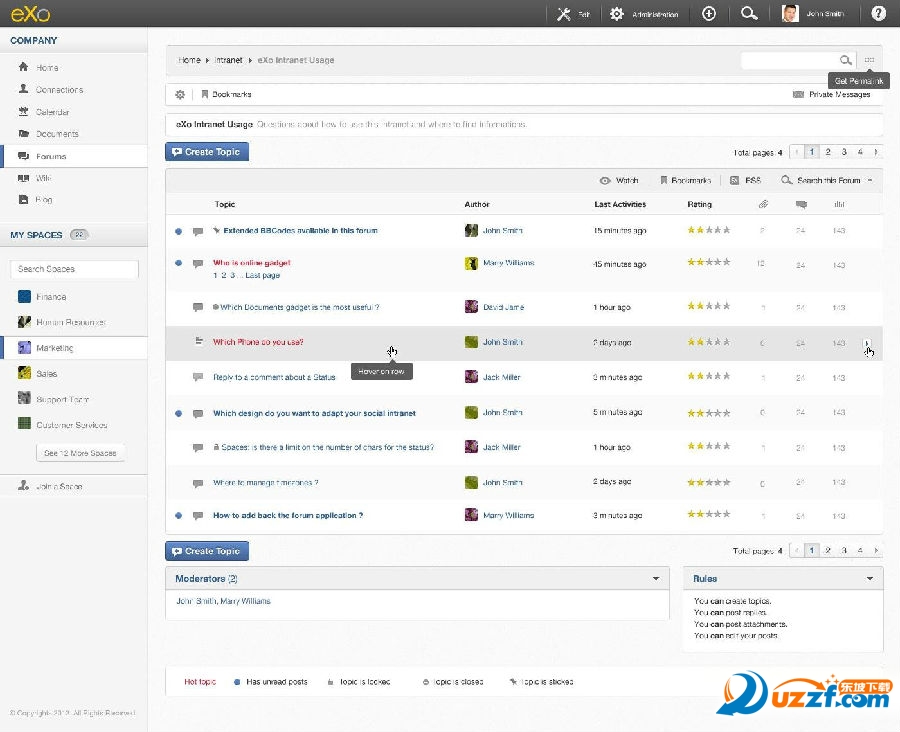Open Bookmarks next to settings gear

[226, 94]
